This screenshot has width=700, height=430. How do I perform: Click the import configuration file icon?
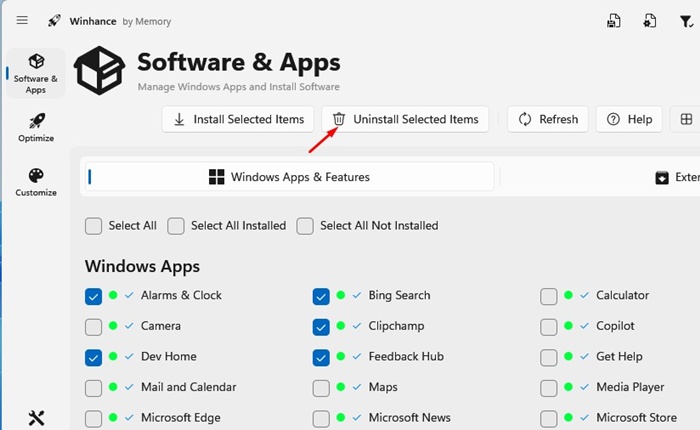click(650, 21)
